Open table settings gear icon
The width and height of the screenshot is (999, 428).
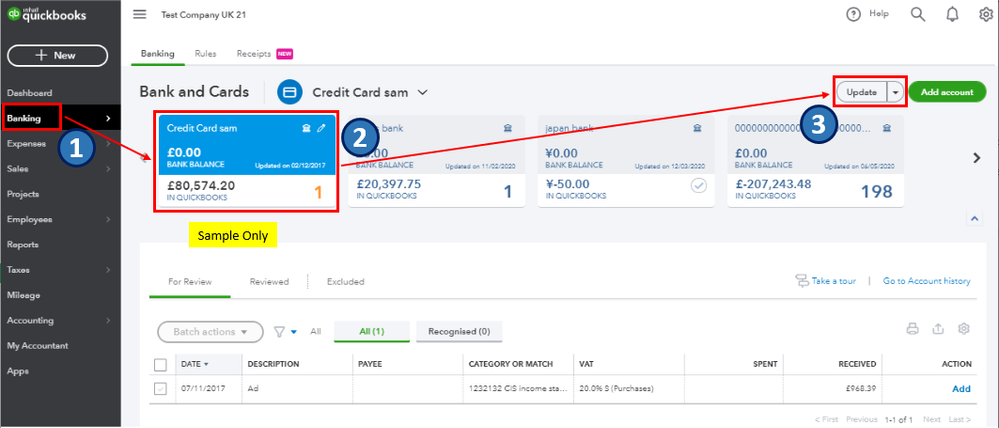963,329
